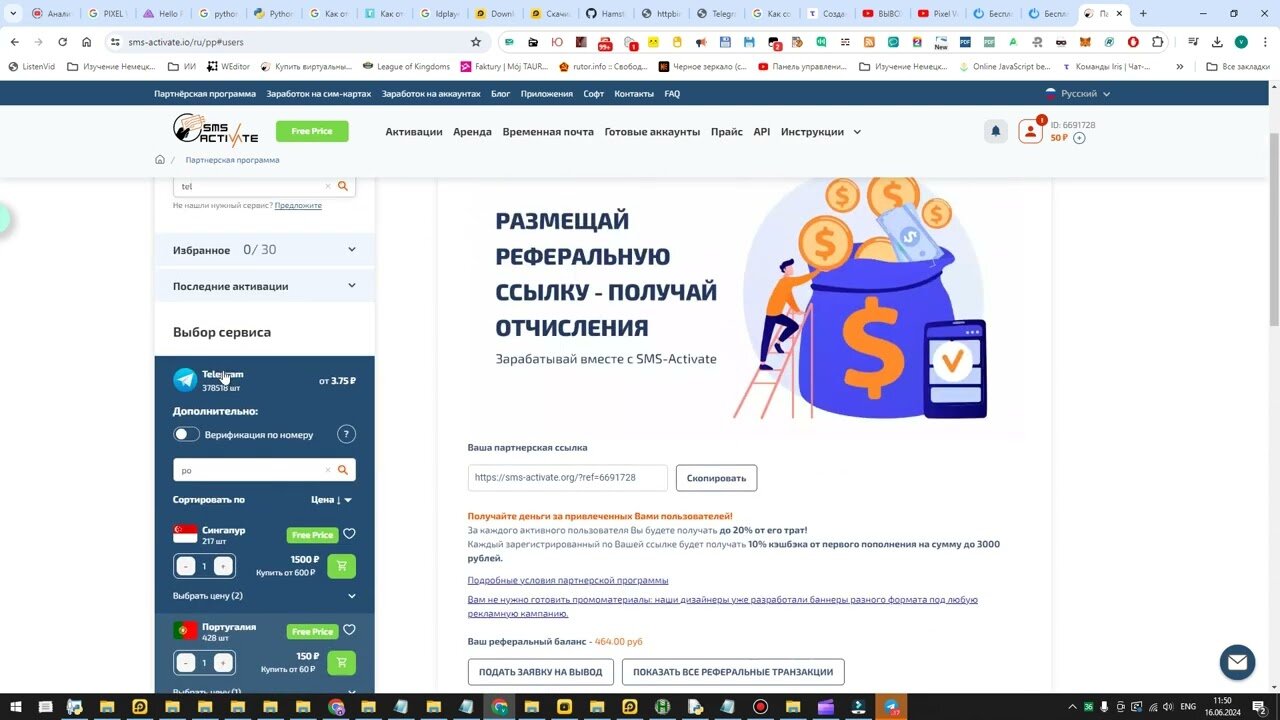Open Все закладки bookmarks folder
The image size is (1280, 720).
pos(1240,67)
